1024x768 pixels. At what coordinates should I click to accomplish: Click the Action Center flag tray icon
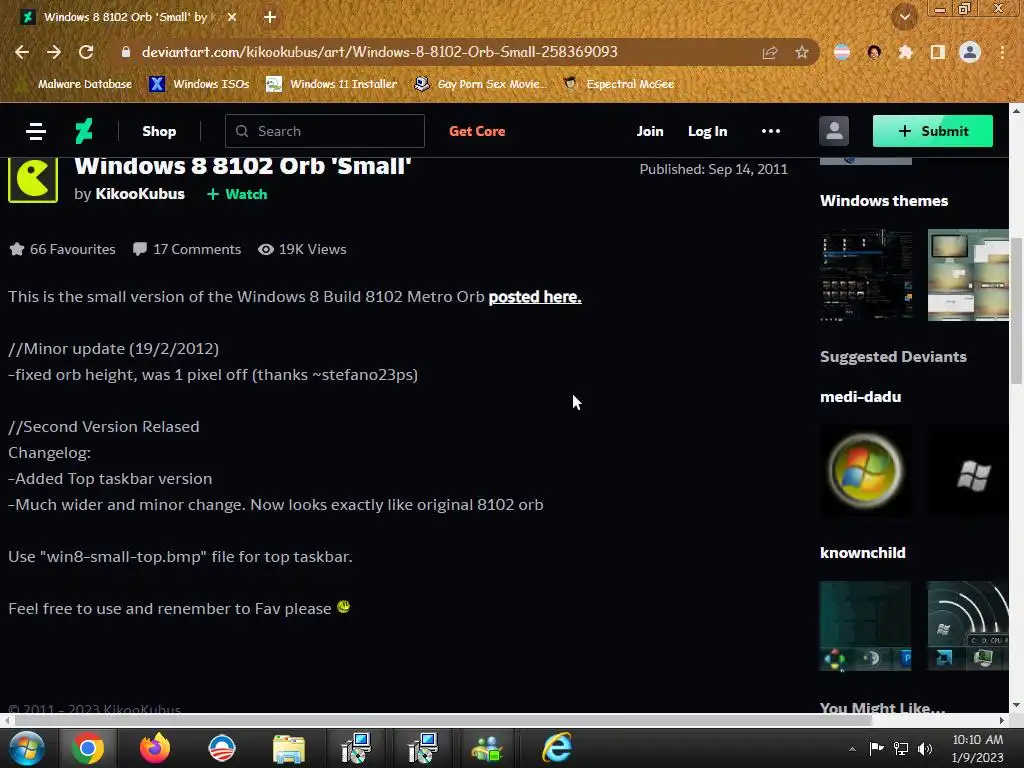pyautogui.click(x=876, y=749)
